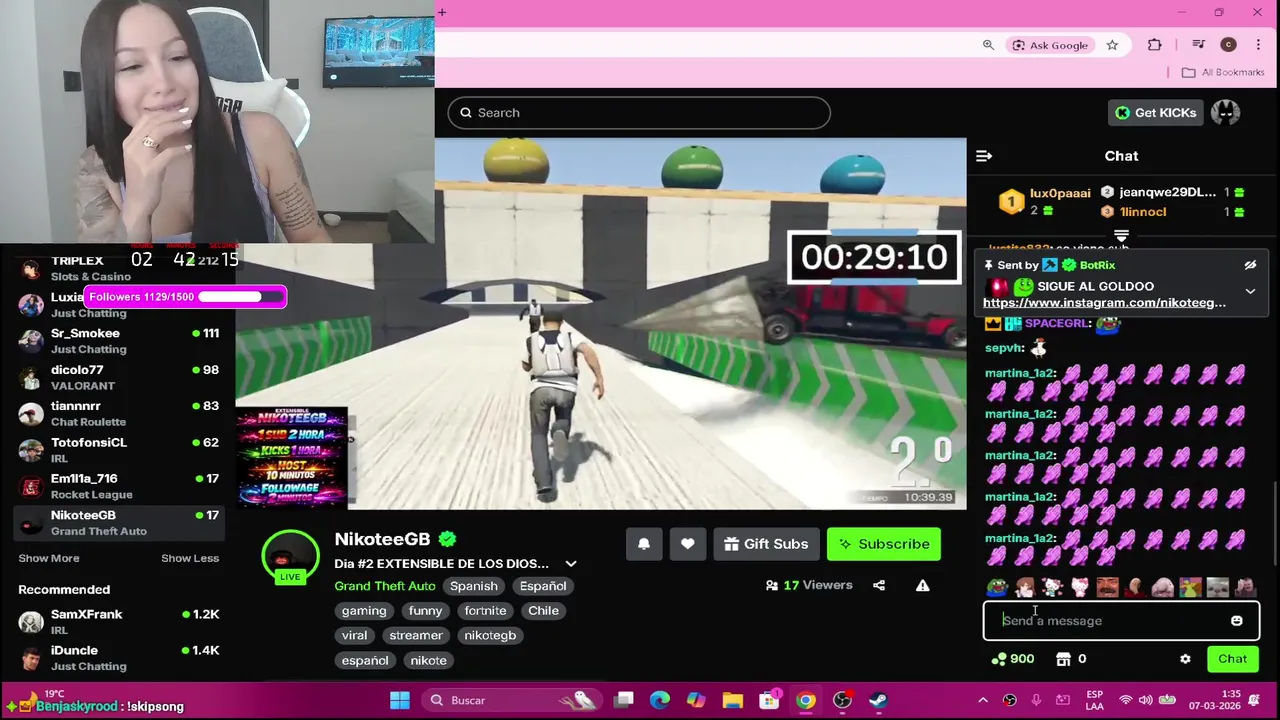Open chat settings gear
Image resolution: width=1280 pixels, height=720 pixels.
[x=1185, y=659]
